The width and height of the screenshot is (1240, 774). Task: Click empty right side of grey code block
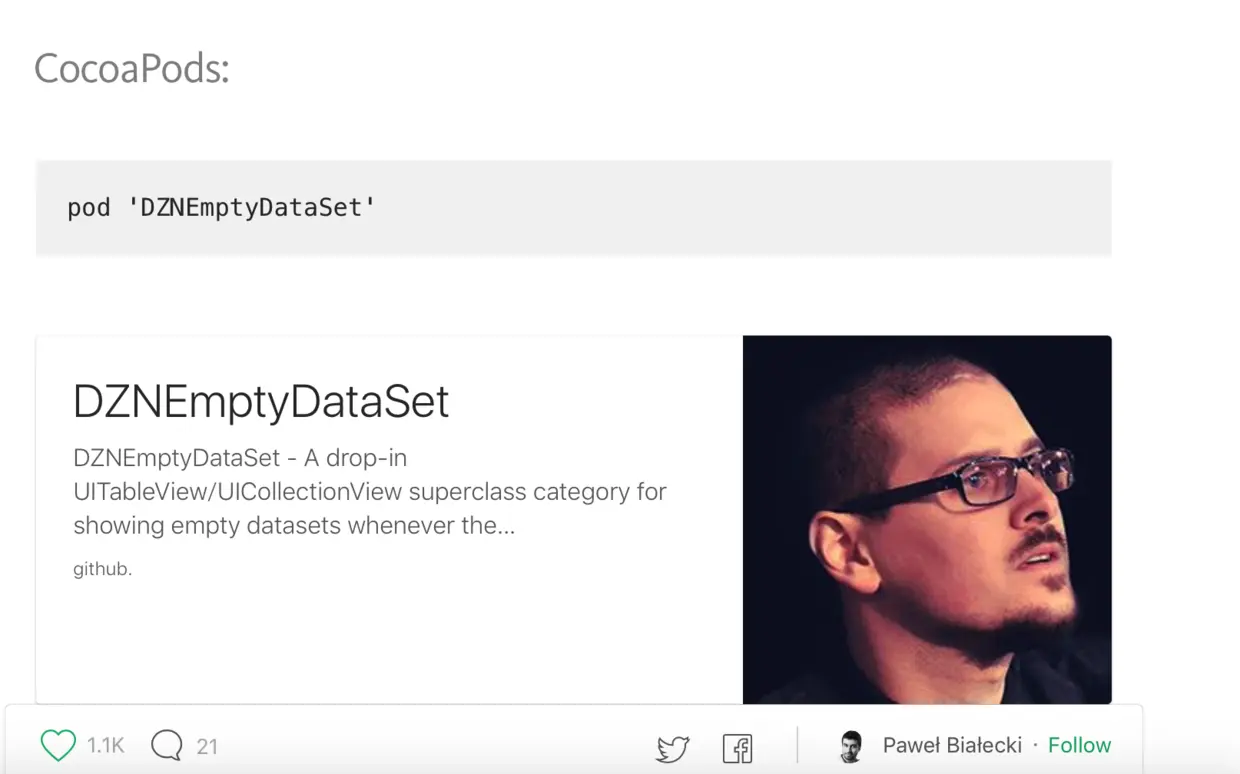click(800, 208)
